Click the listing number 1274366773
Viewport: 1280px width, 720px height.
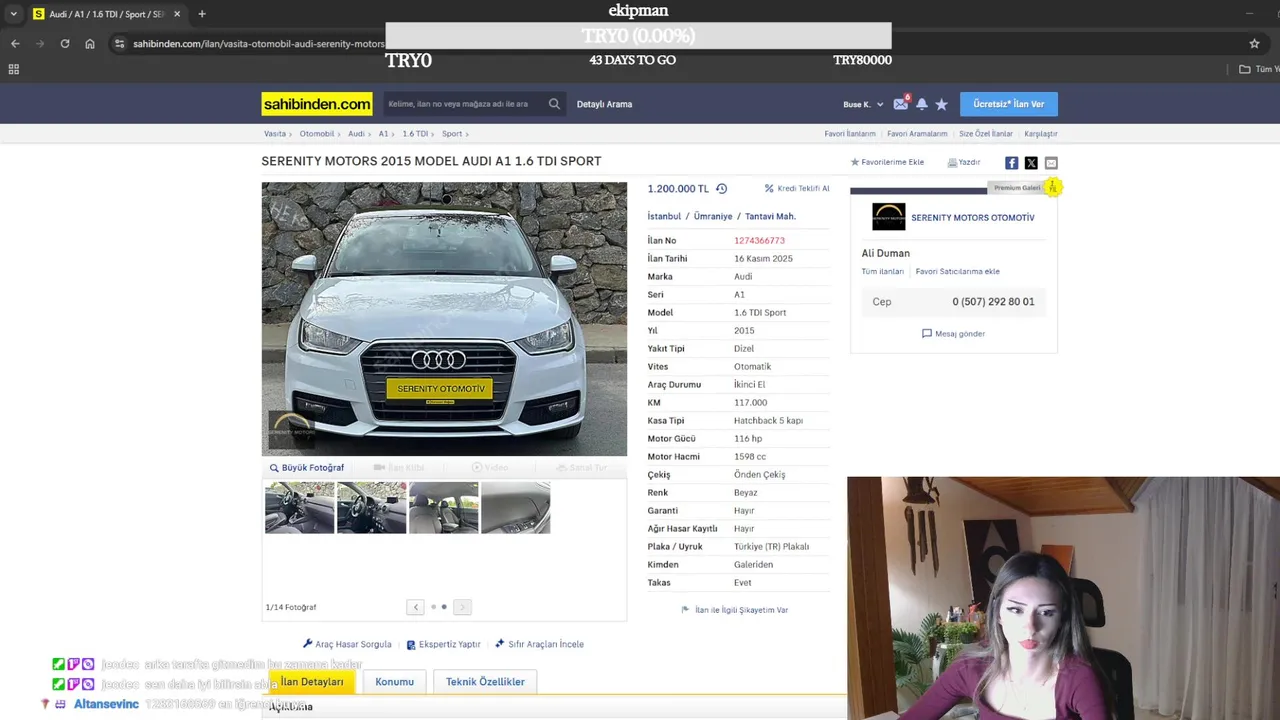759,241
